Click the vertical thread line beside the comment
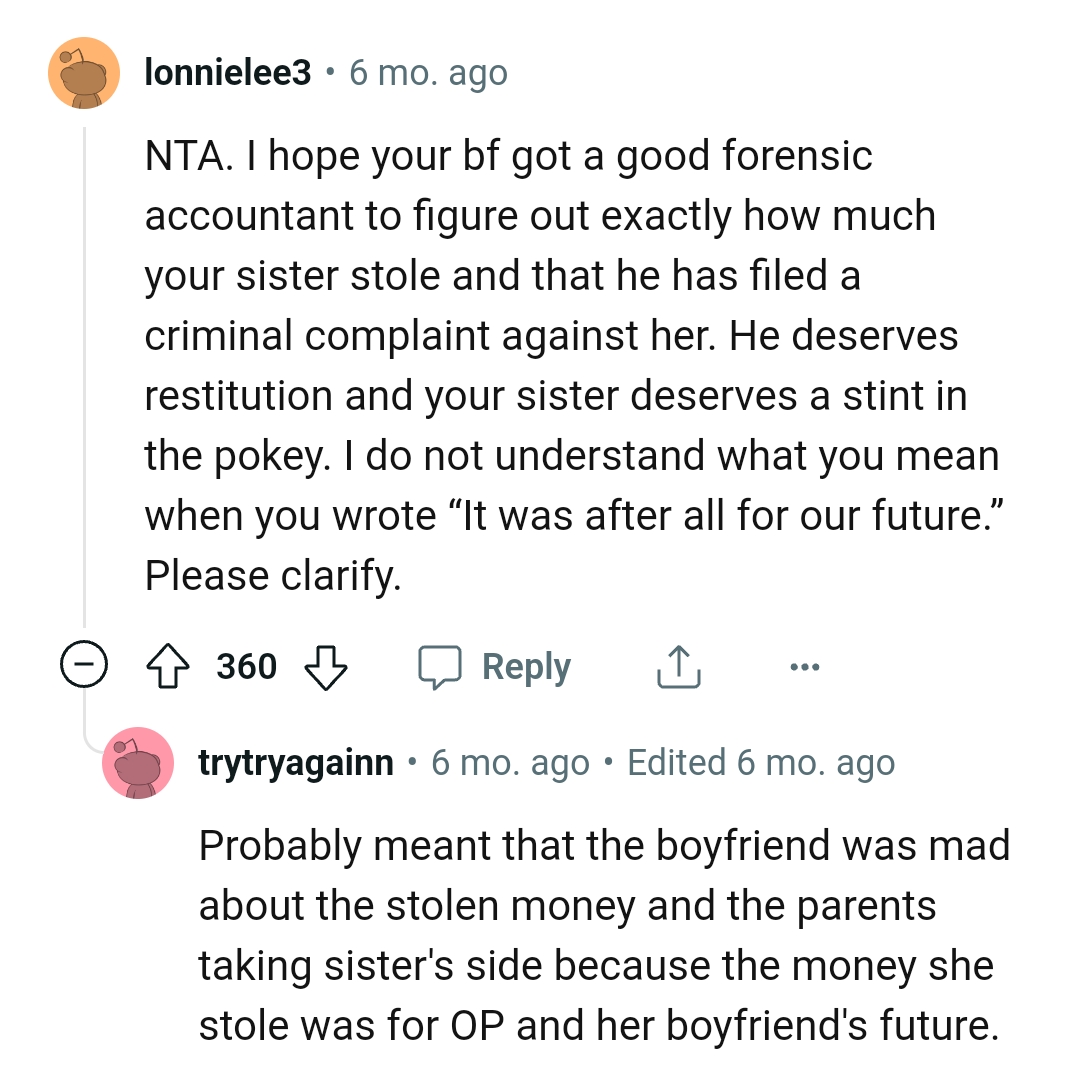The image size is (1079, 1081). click(83, 400)
